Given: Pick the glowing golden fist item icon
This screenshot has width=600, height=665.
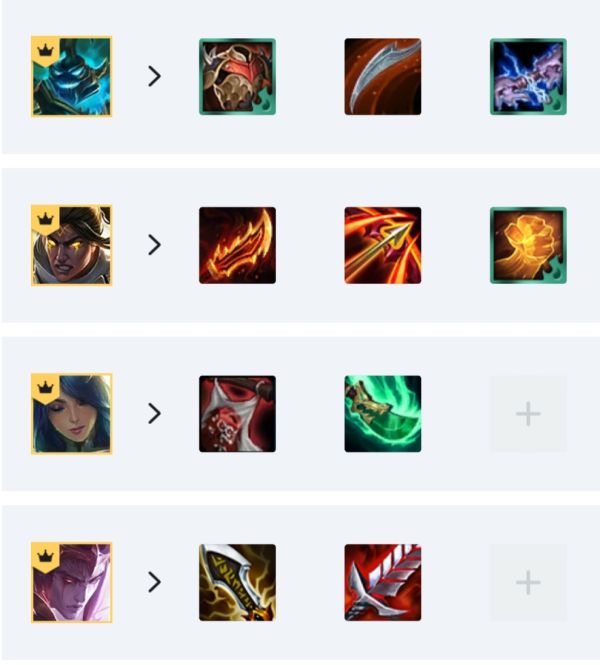Looking at the screenshot, I should [x=528, y=245].
